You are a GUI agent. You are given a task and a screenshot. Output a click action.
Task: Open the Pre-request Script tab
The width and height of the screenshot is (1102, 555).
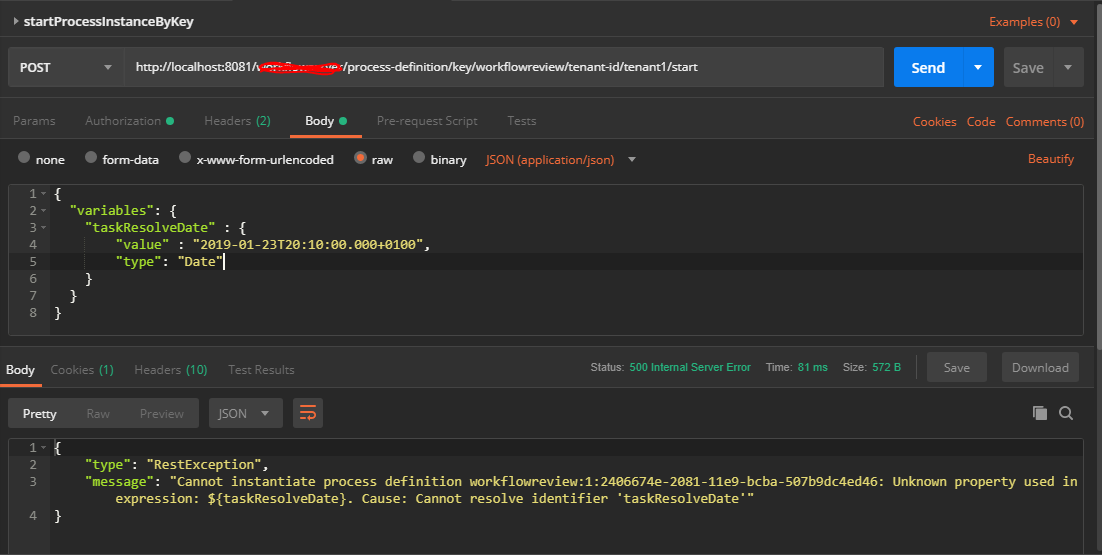(427, 121)
